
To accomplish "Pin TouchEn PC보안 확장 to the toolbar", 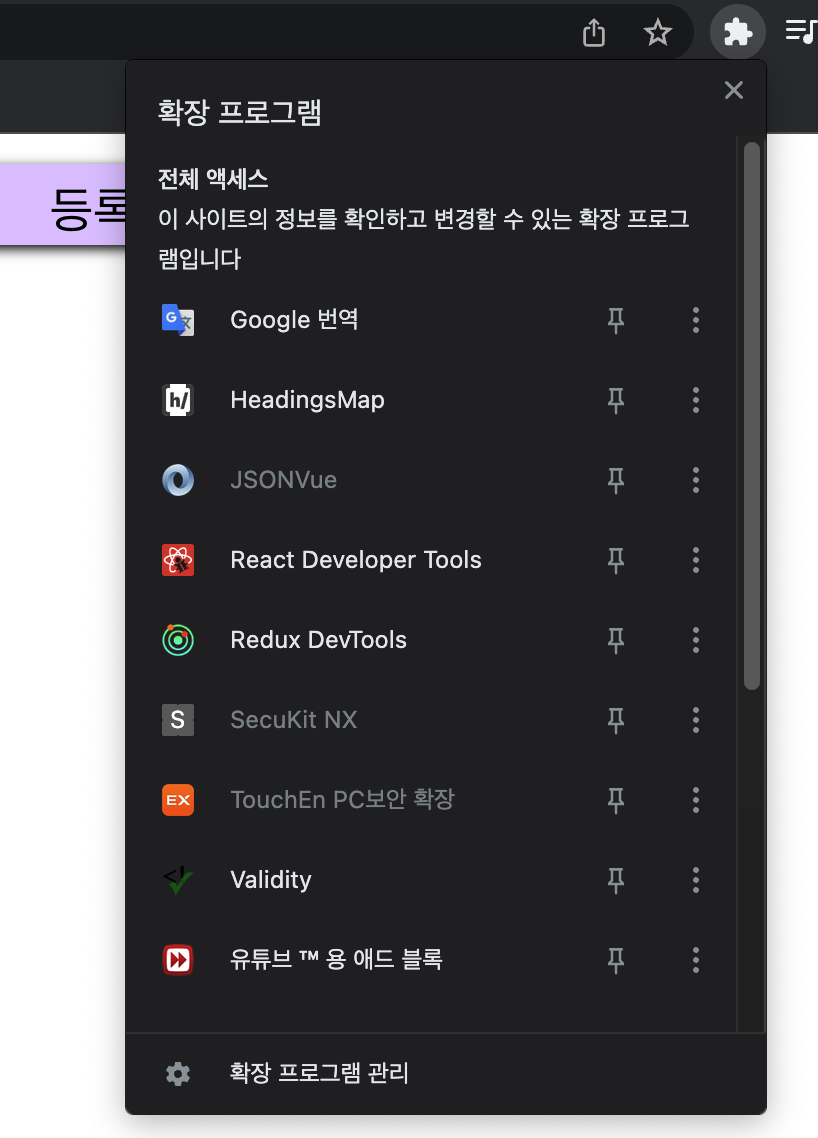I will [615, 800].
